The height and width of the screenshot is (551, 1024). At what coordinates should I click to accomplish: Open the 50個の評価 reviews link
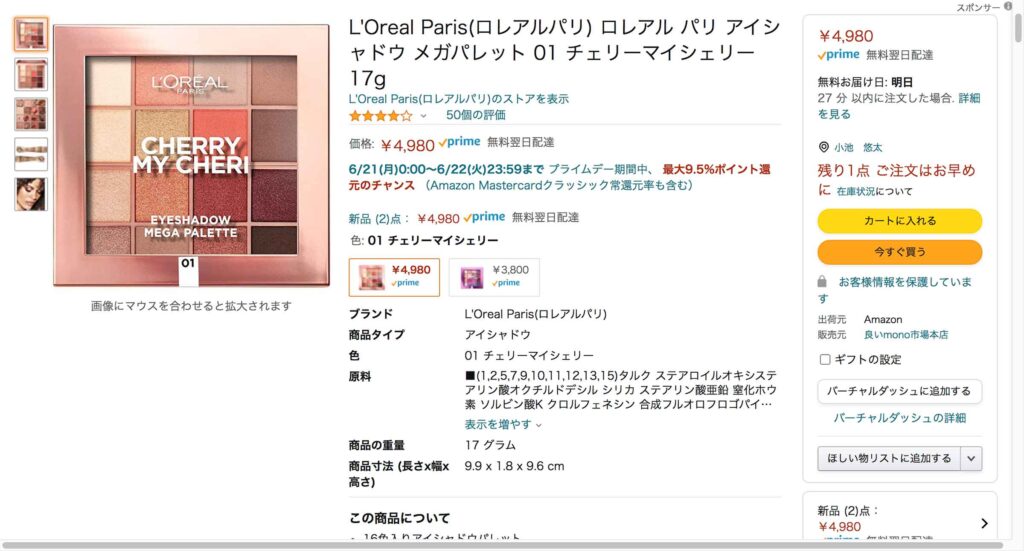coord(475,115)
